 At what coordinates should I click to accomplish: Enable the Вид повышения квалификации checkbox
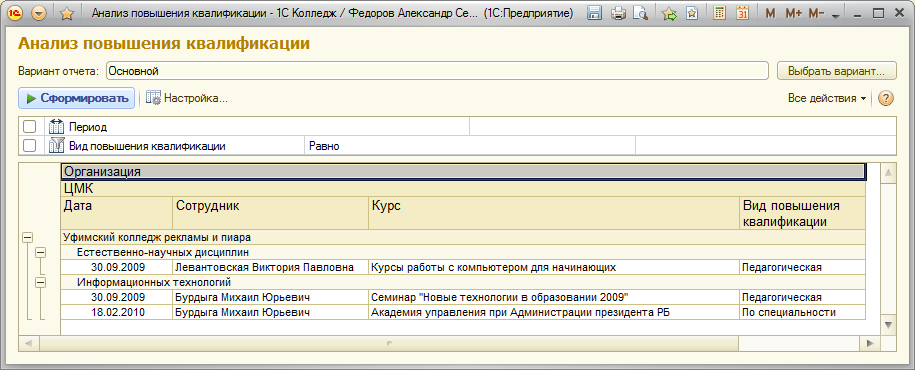pyautogui.click(x=29, y=145)
